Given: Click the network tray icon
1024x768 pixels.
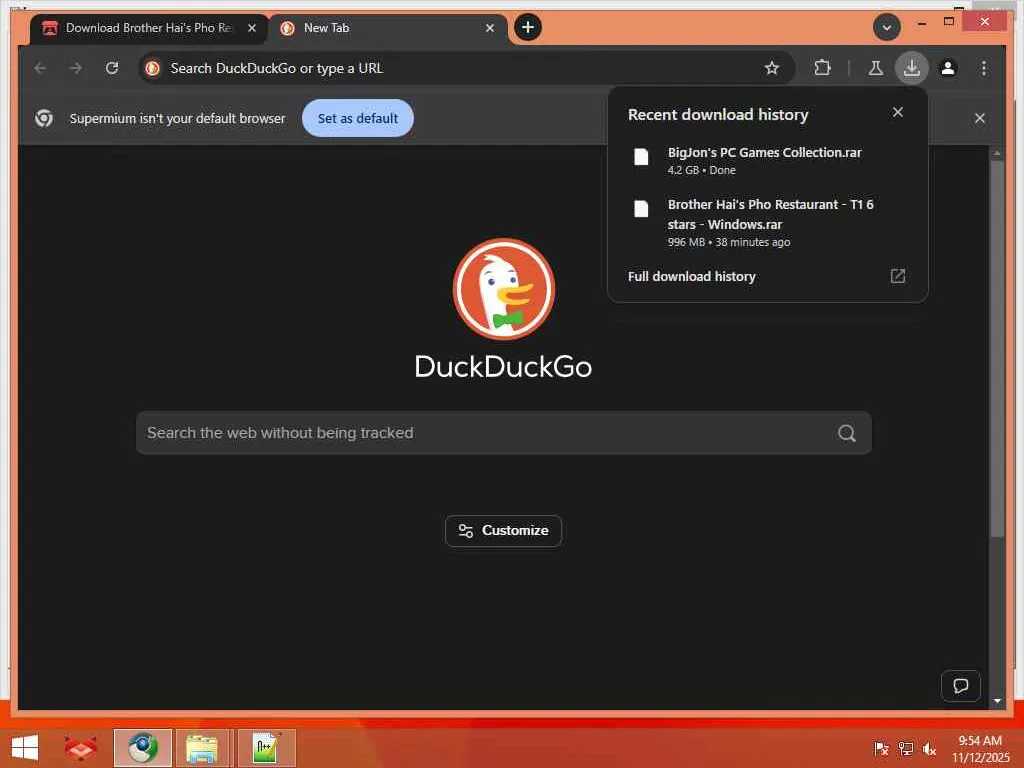Looking at the screenshot, I should 905,748.
